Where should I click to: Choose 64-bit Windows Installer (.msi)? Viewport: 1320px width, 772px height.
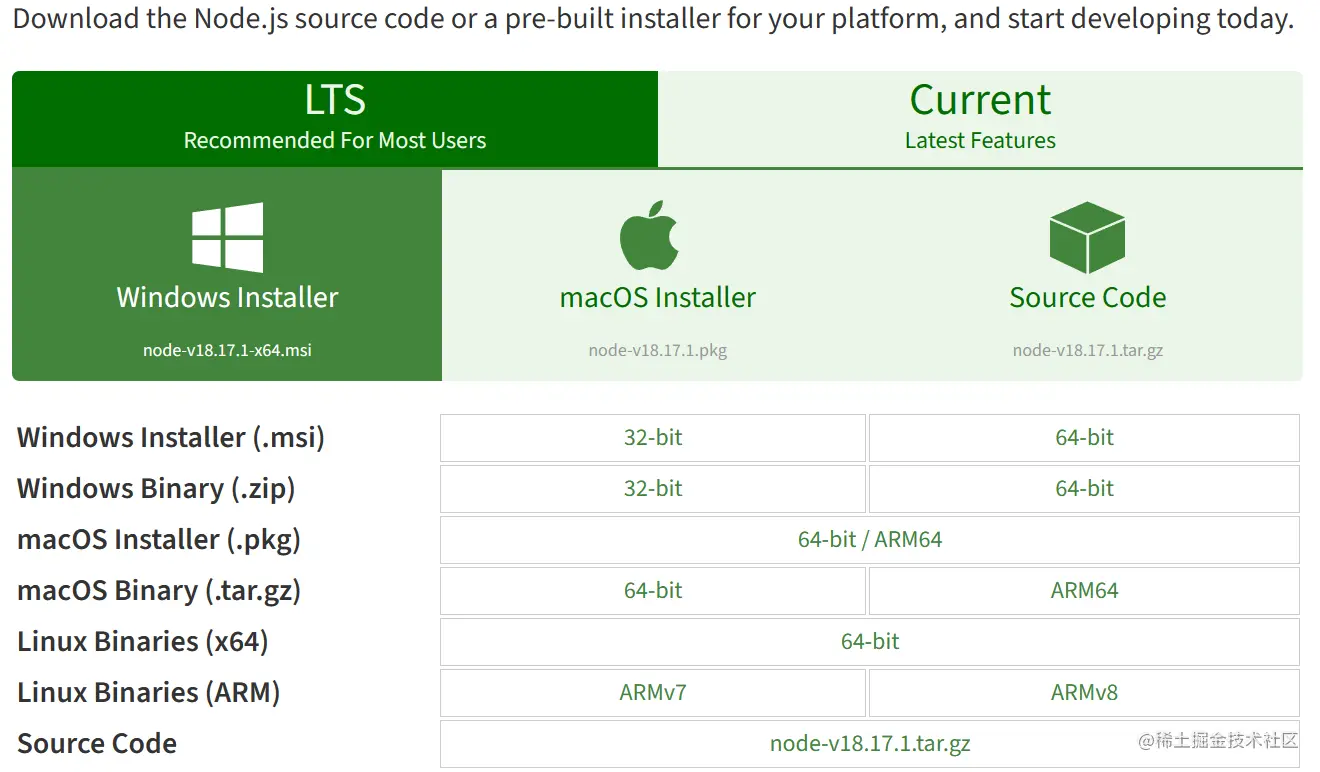(1084, 438)
